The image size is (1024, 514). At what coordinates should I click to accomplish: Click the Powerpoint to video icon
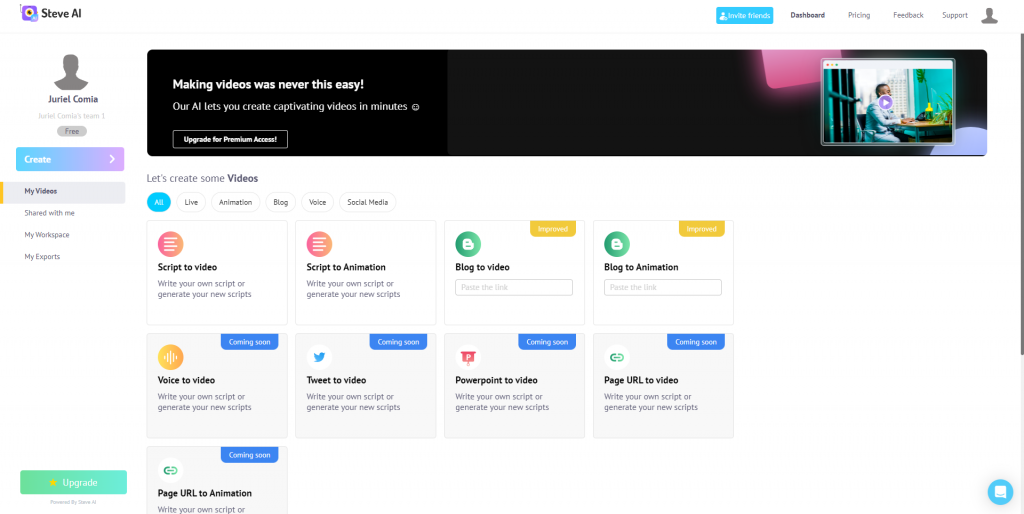pyautogui.click(x=468, y=357)
